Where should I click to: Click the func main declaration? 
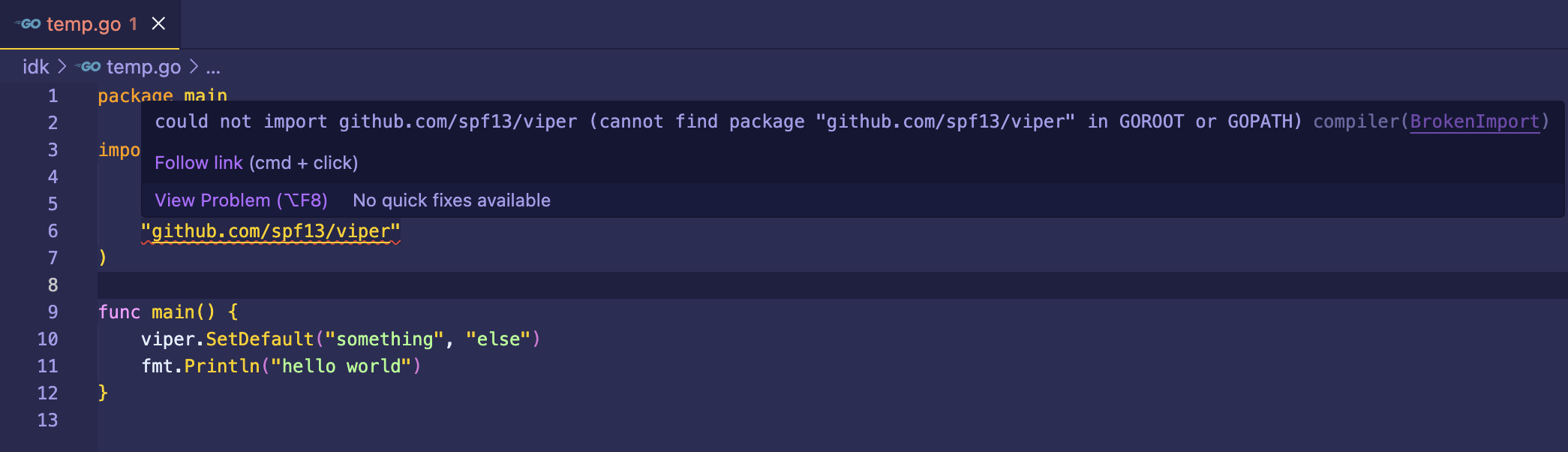point(157,312)
